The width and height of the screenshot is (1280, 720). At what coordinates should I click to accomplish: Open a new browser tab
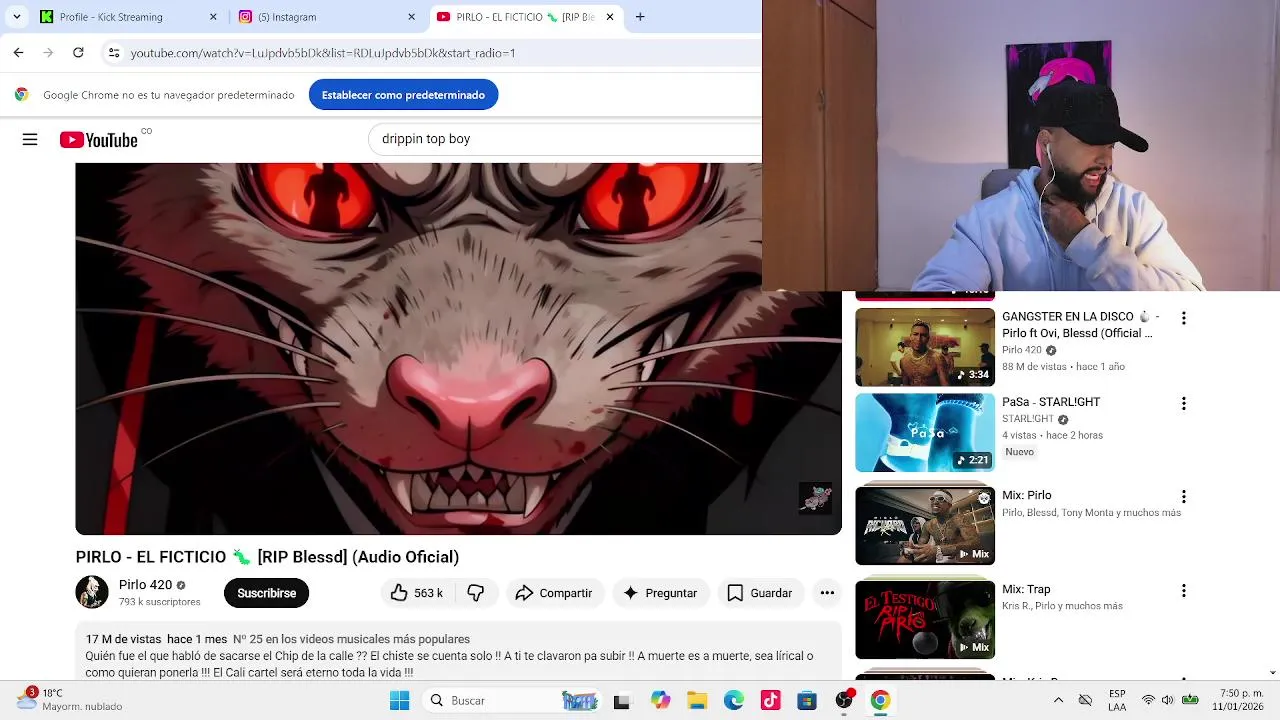point(640,17)
